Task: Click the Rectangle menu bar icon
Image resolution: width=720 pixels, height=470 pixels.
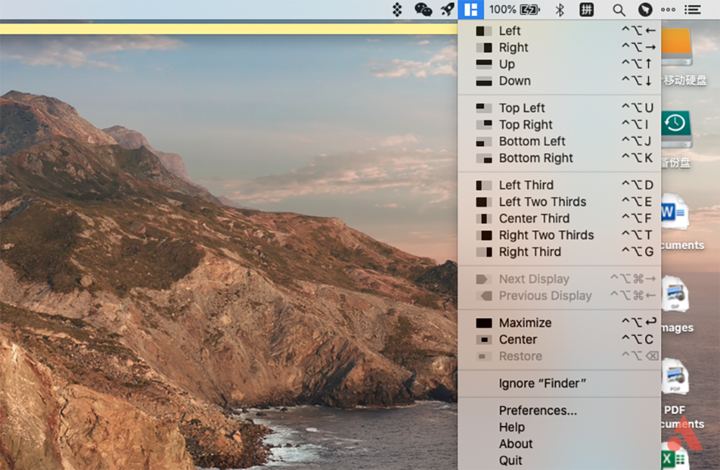Action: pos(472,9)
